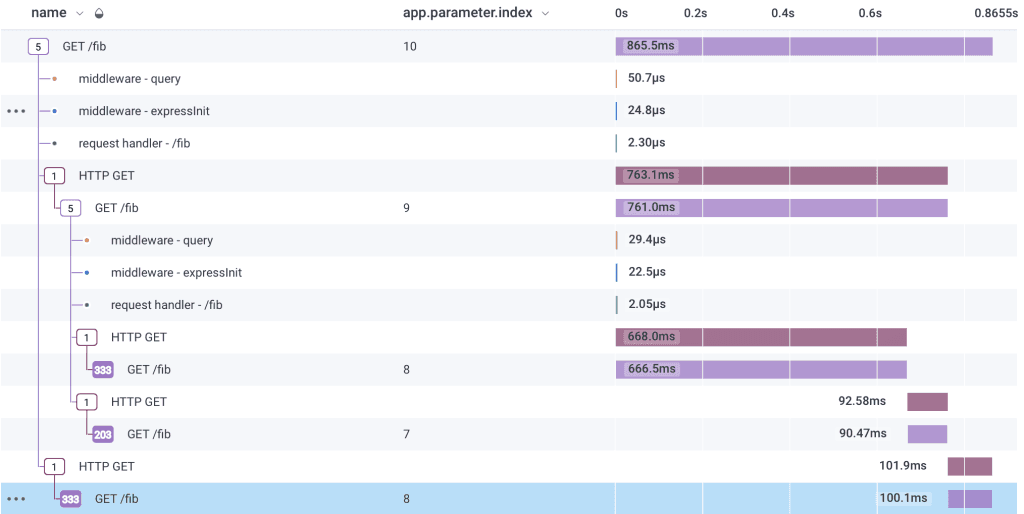Collapse the root GET /fib span with badge 5

click(38, 47)
